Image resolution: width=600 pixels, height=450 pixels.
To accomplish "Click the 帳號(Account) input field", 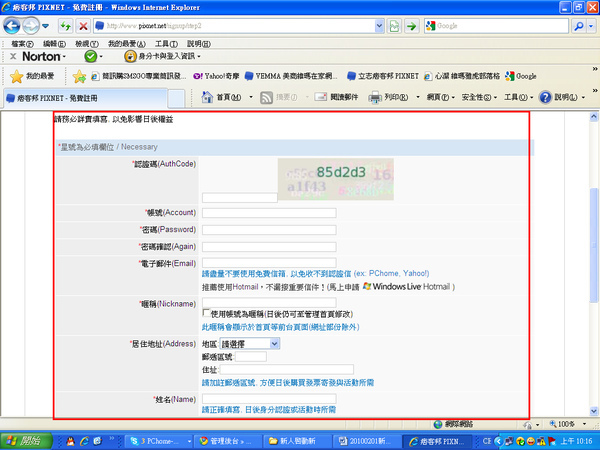I will point(269,213).
